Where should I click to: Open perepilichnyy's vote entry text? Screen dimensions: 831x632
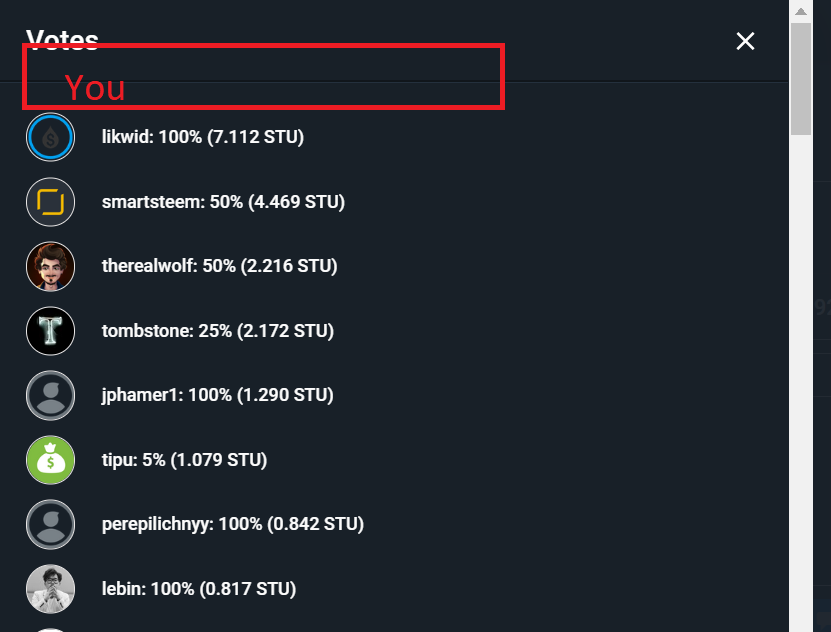[232, 524]
